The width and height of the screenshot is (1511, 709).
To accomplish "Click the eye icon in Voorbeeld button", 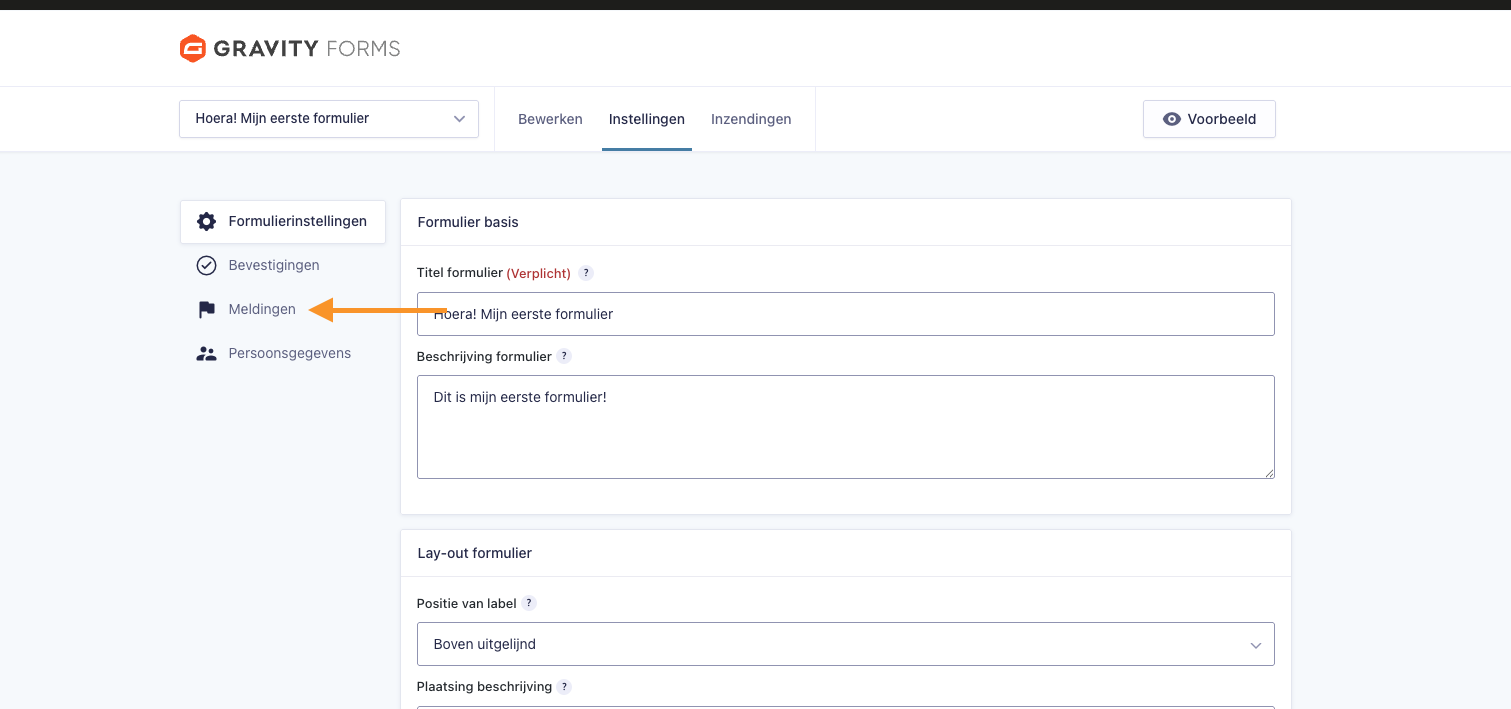I will [1171, 119].
